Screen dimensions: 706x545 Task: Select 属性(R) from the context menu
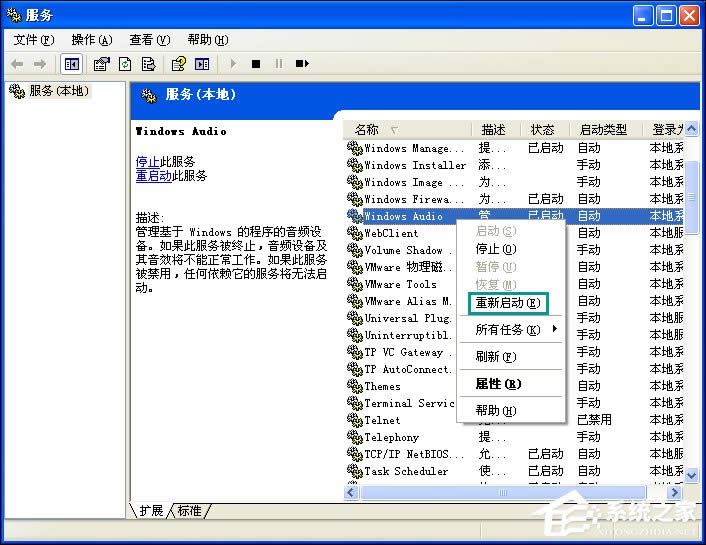(498, 384)
